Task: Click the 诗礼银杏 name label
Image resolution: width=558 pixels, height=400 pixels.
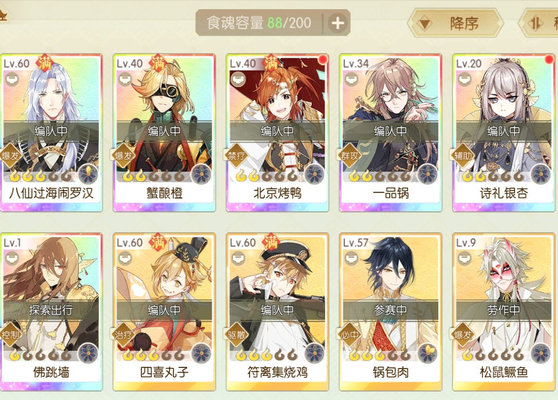Action: coord(503,193)
